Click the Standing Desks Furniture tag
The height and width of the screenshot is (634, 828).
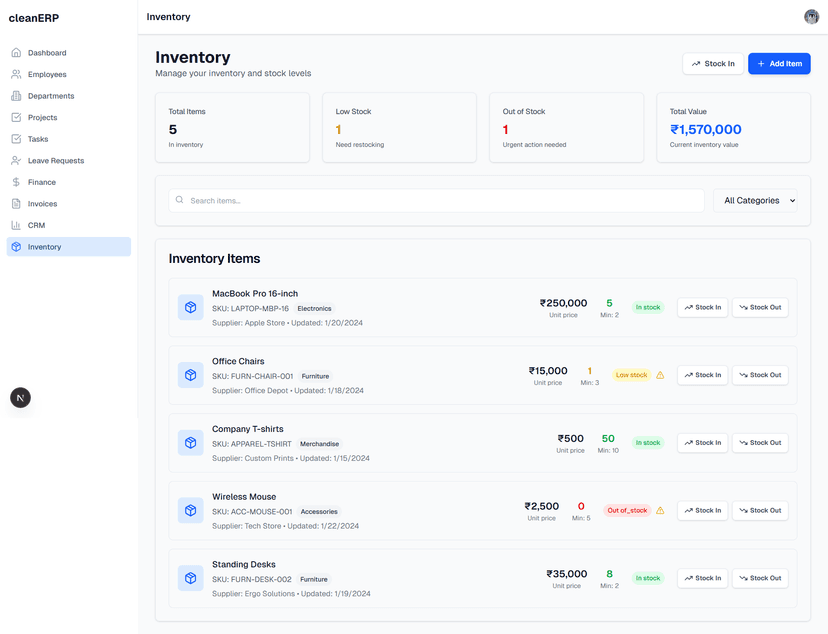click(x=314, y=579)
